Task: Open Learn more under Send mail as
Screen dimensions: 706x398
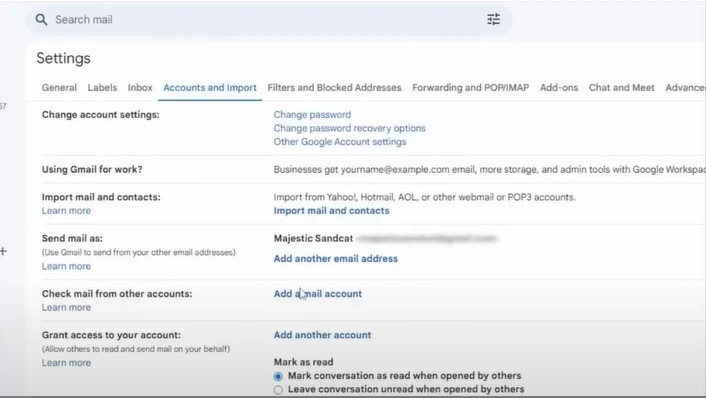Action: coord(66,266)
